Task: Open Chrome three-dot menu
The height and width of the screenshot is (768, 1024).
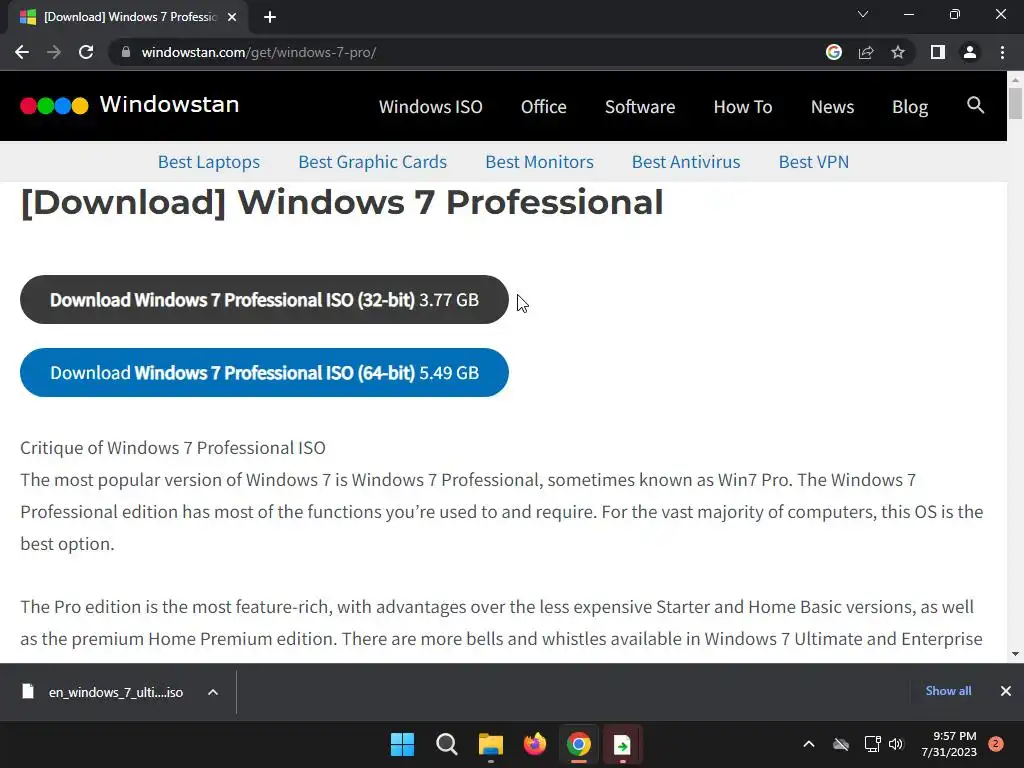Action: pos(1002,52)
